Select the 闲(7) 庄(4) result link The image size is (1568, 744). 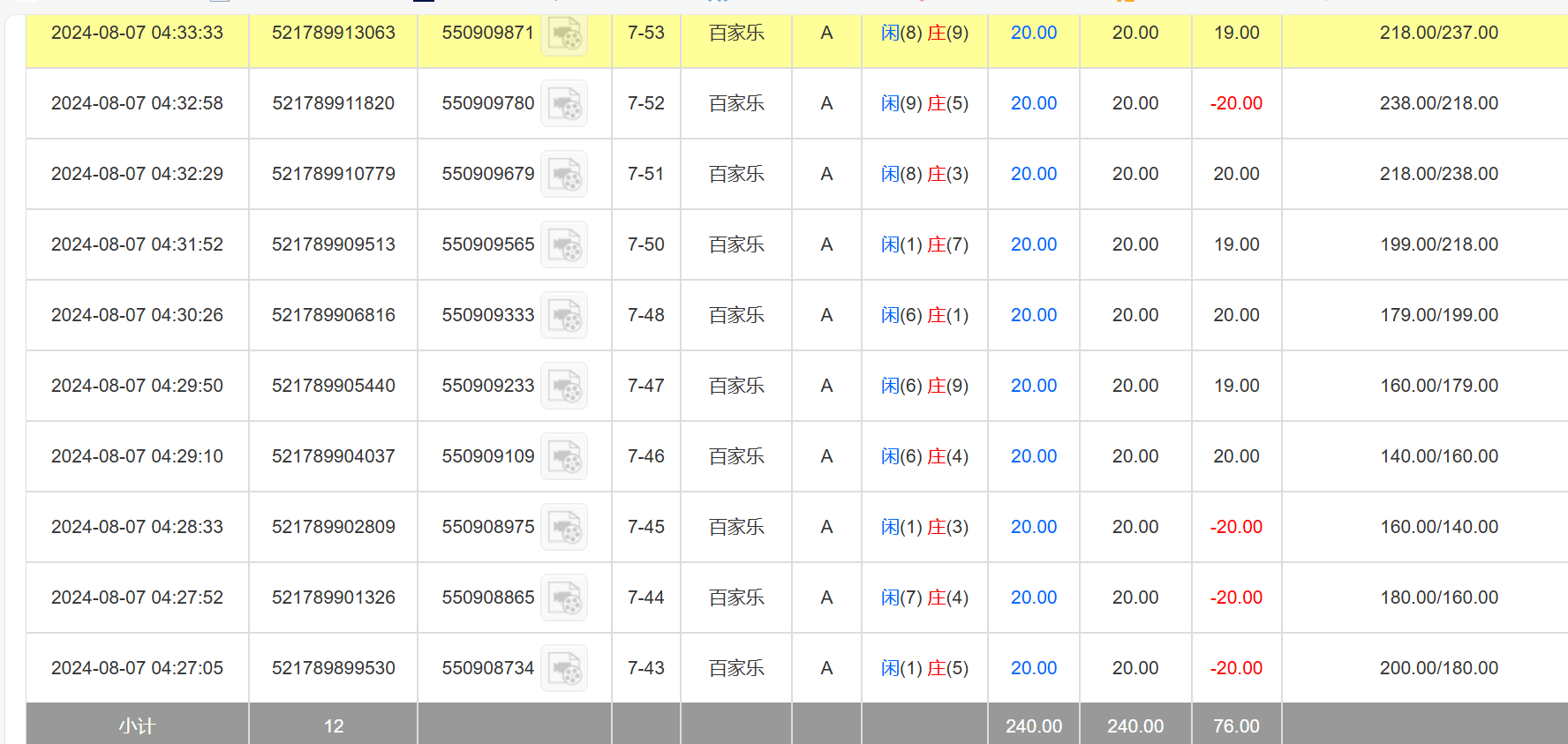924,597
